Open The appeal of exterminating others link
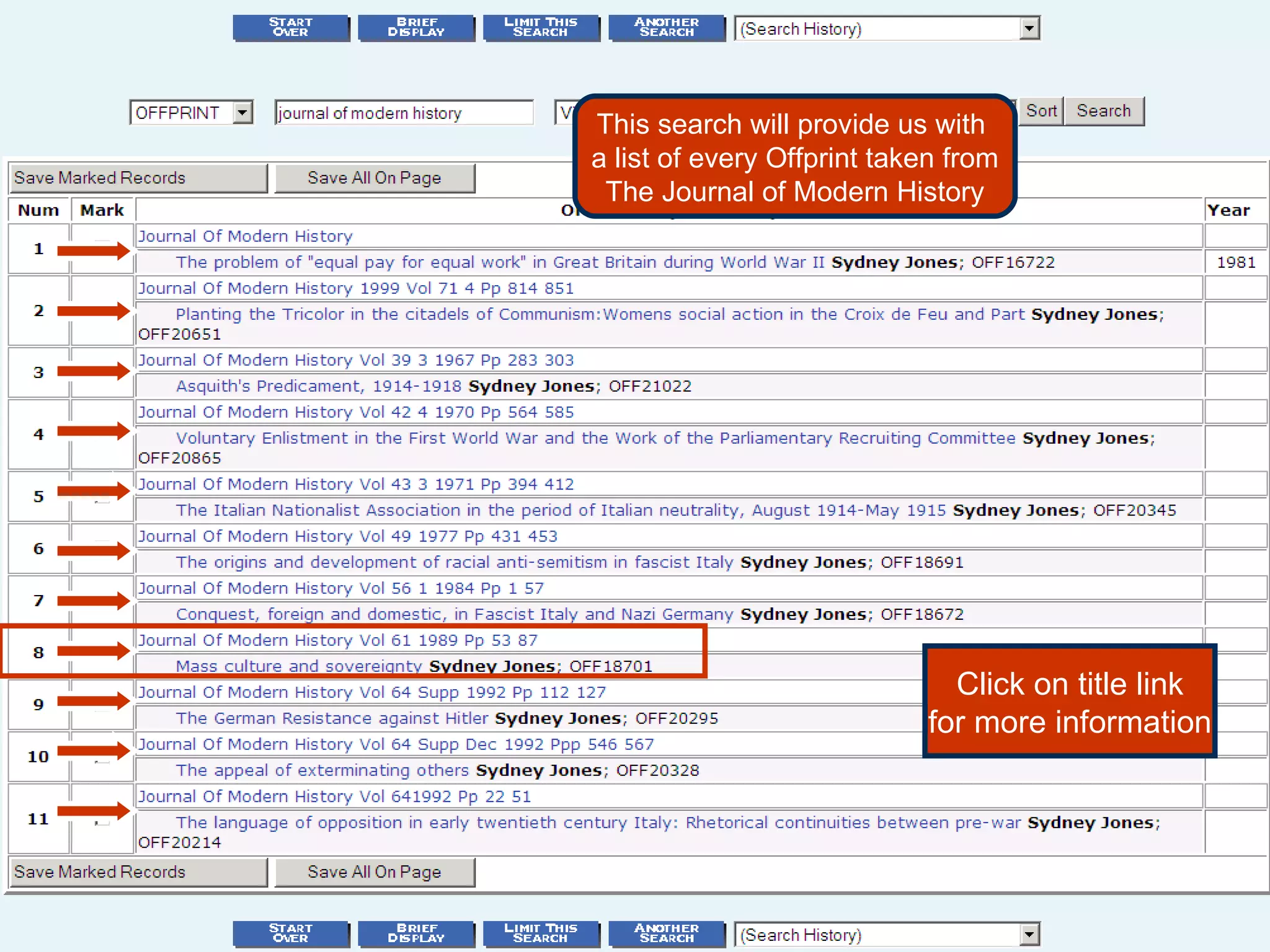1270x952 pixels. click(x=322, y=770)
